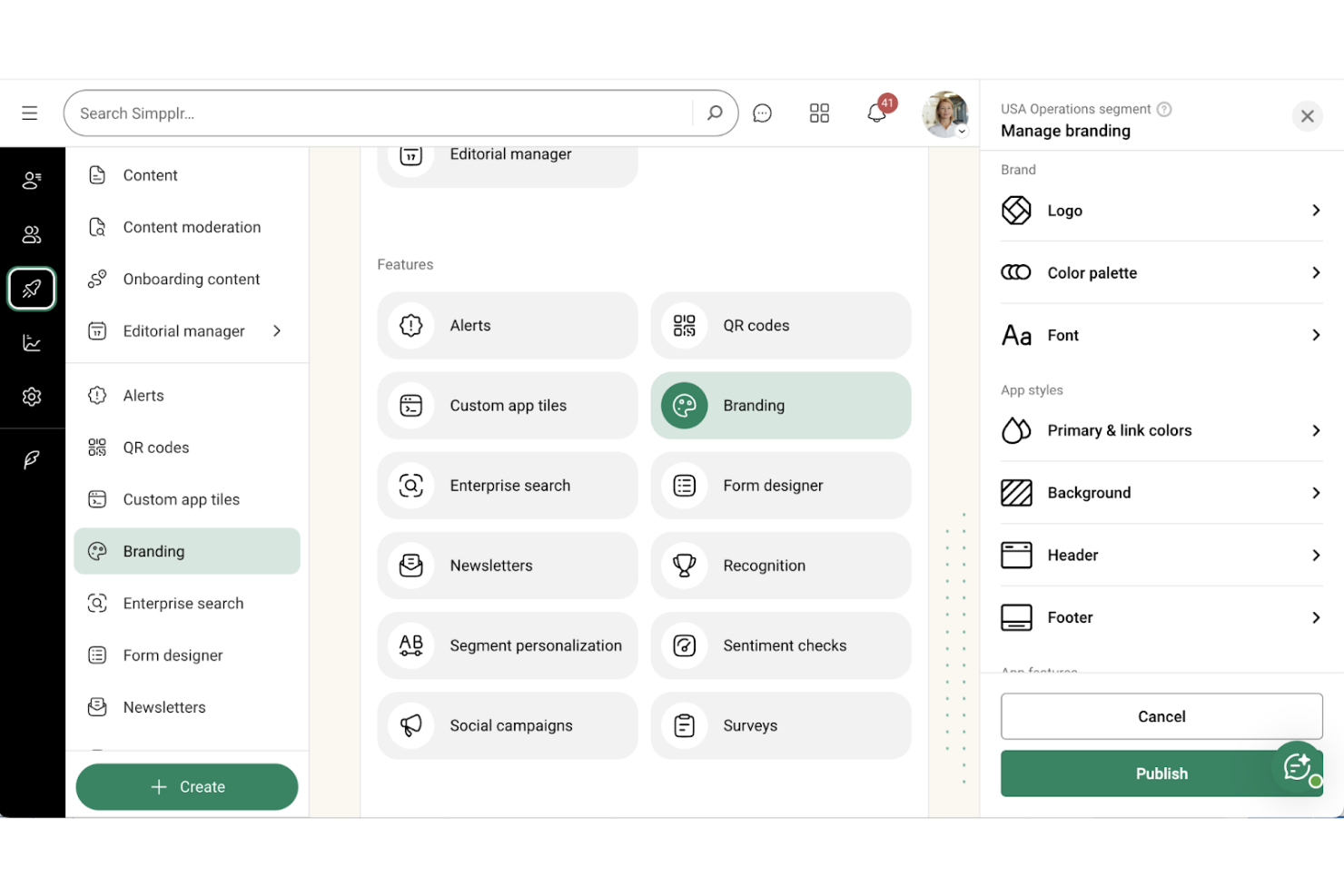Image resolution: width=1344 pixels, height=896 pixels.
Task: Select Branding in the left navigation list
Action: (186, 551)
